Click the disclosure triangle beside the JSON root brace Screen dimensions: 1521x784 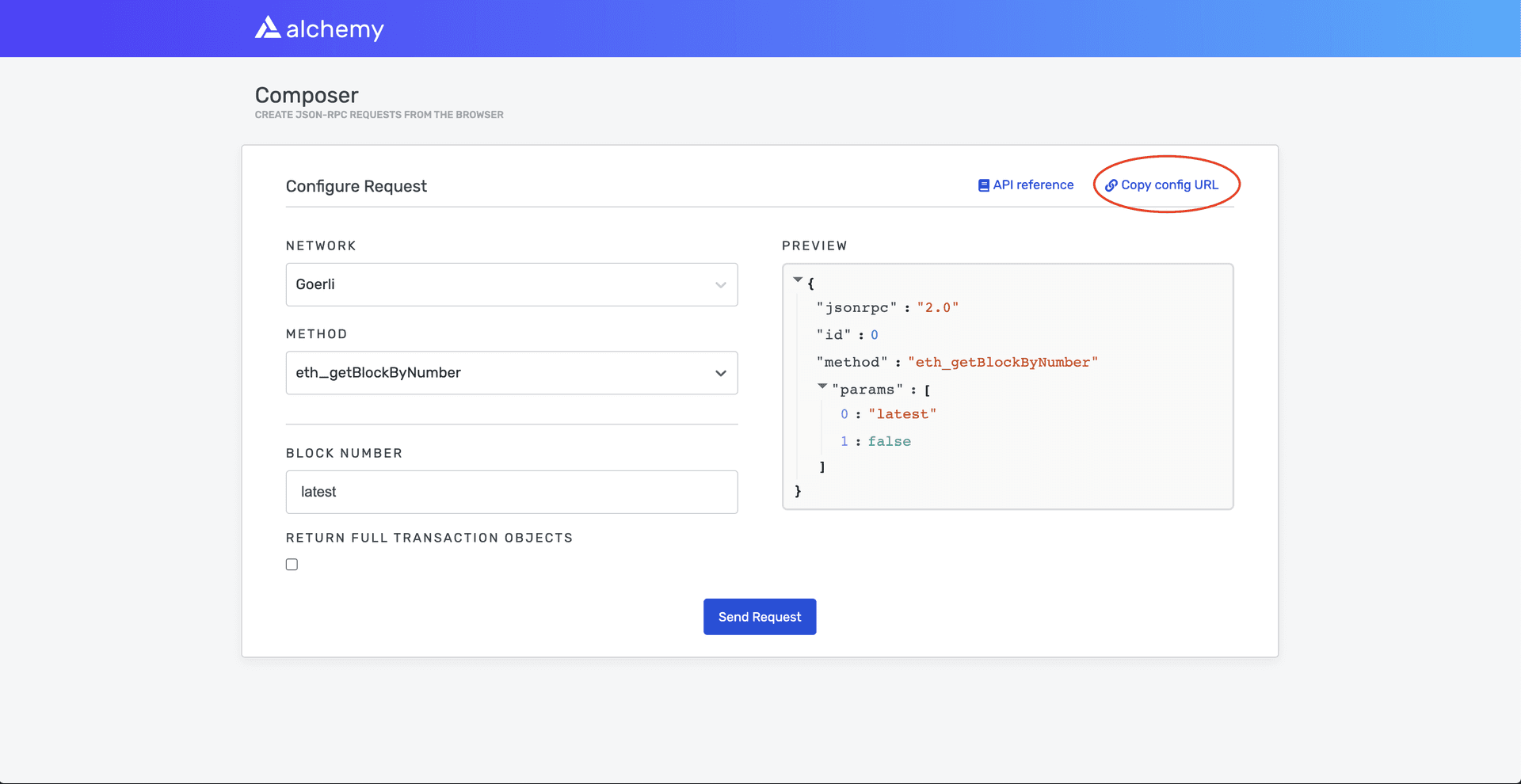(799, 280)
